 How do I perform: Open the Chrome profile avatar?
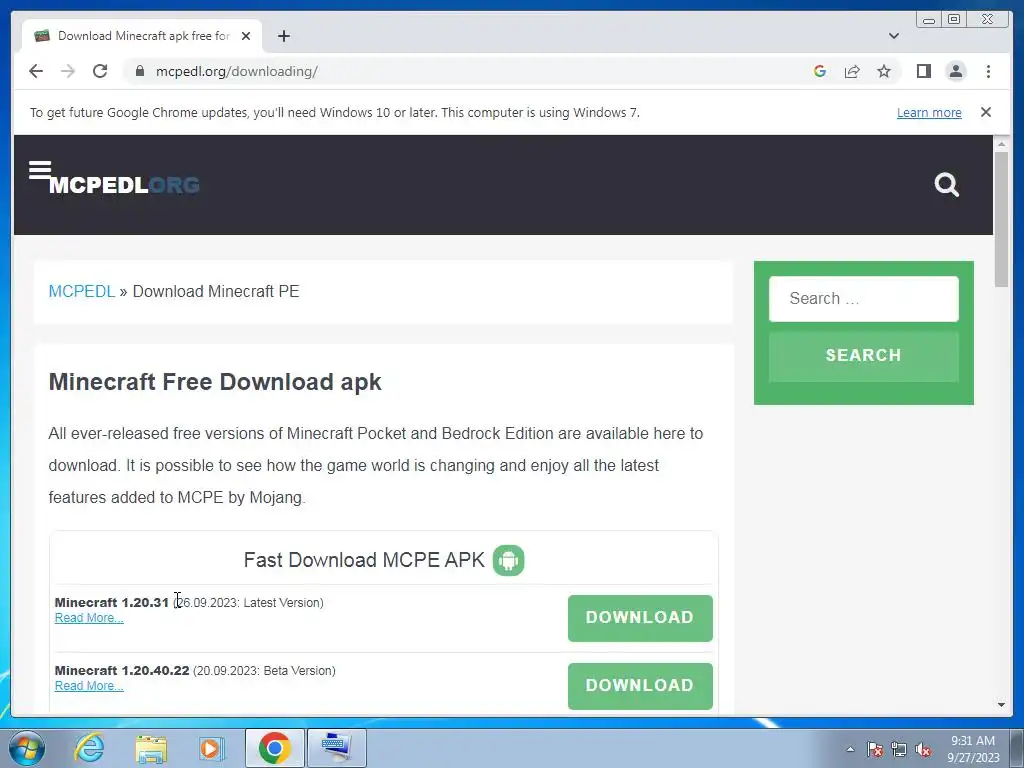point(955,71)
